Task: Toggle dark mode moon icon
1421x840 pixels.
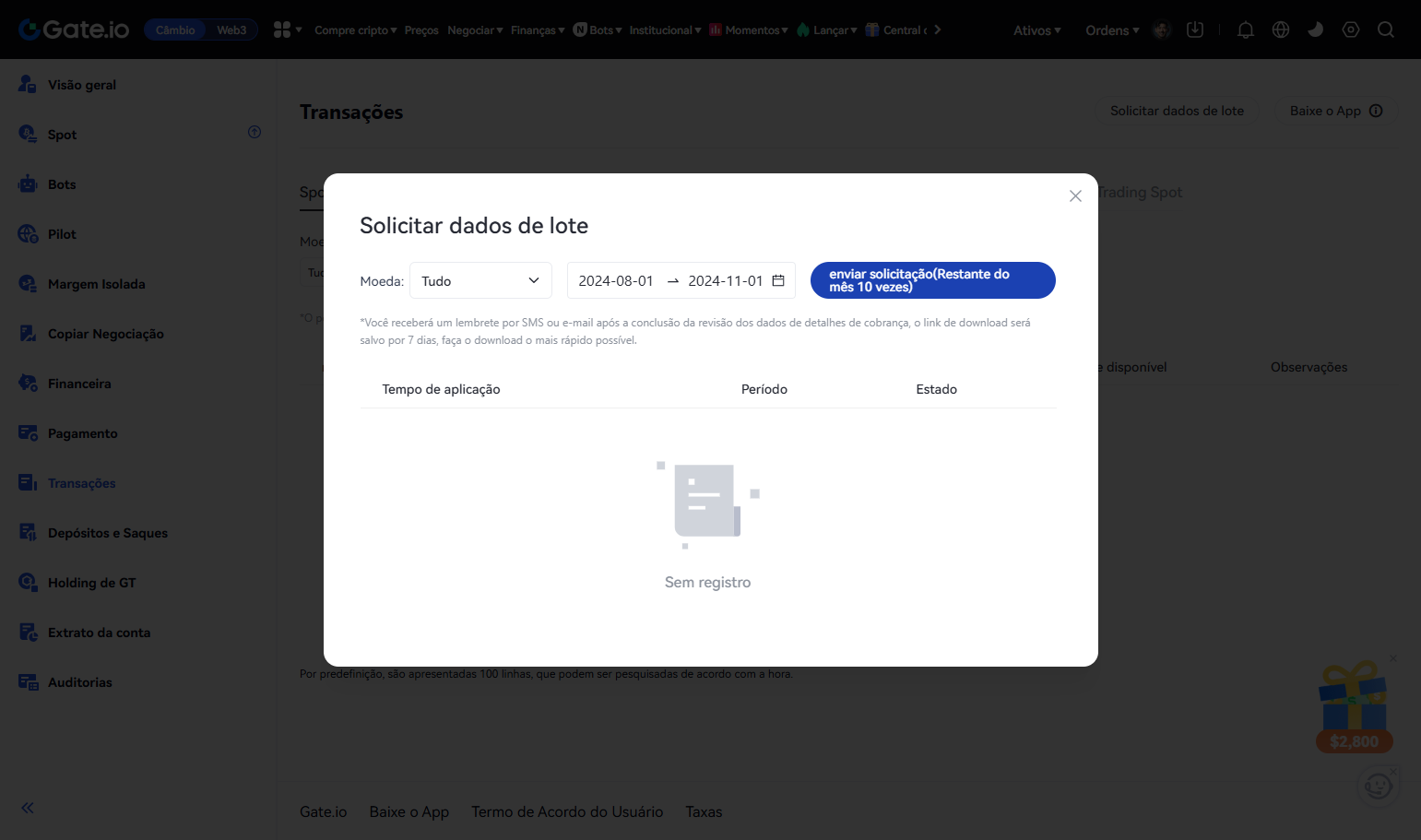Action: [x=1315, y=30]
